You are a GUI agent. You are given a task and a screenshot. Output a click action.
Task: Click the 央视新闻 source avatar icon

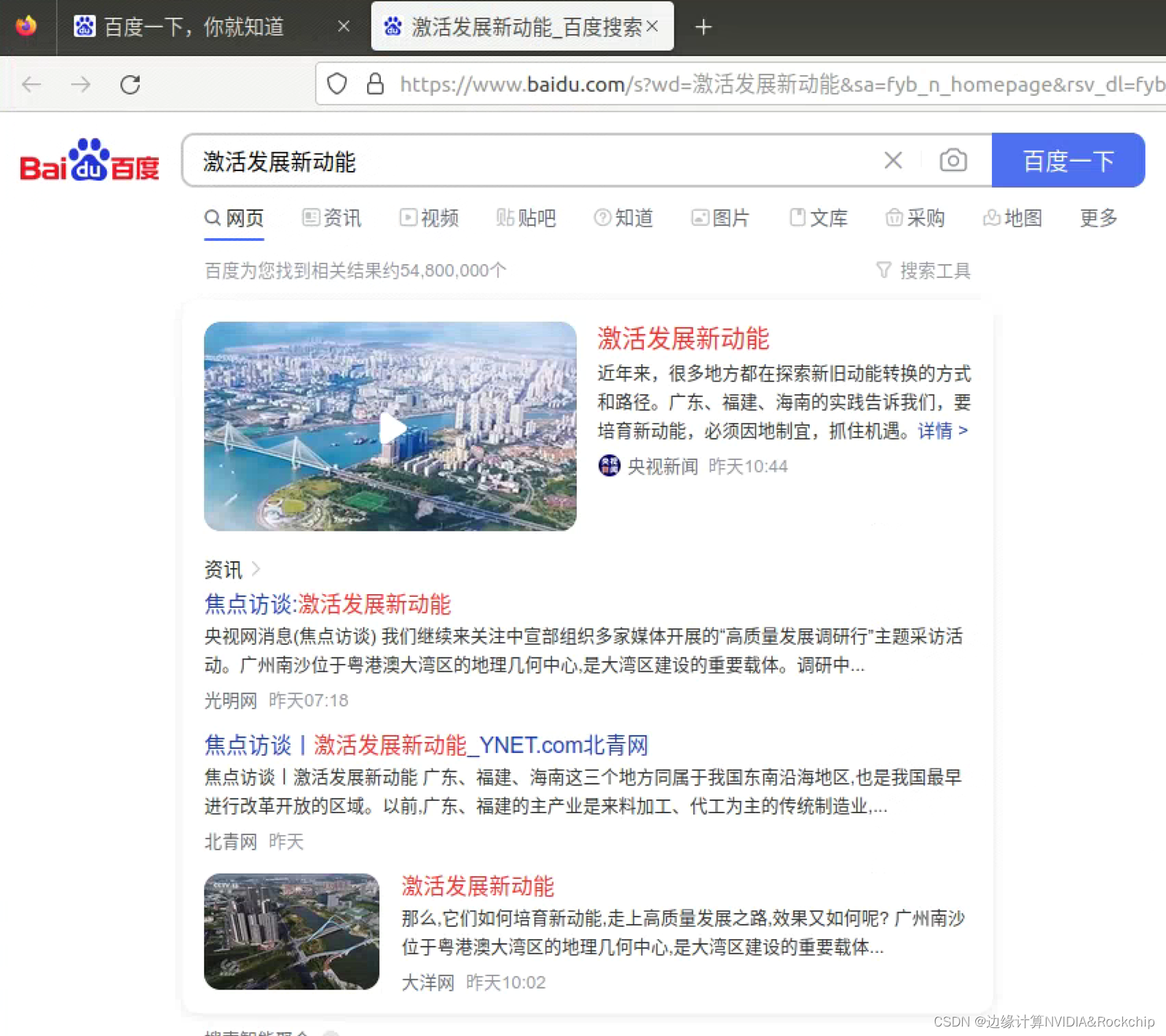point(609,465)
